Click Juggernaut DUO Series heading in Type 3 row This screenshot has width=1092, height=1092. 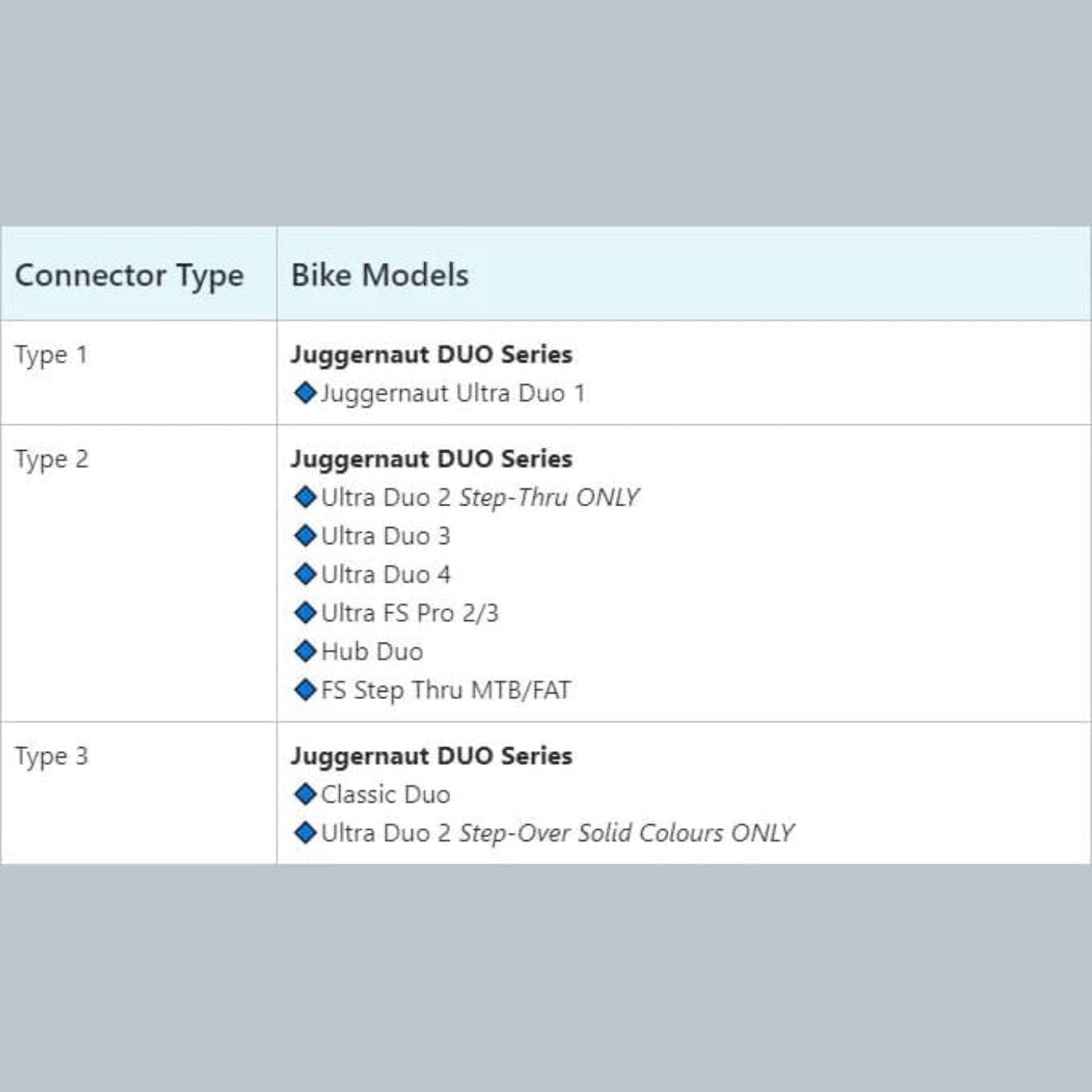point(431,756)
